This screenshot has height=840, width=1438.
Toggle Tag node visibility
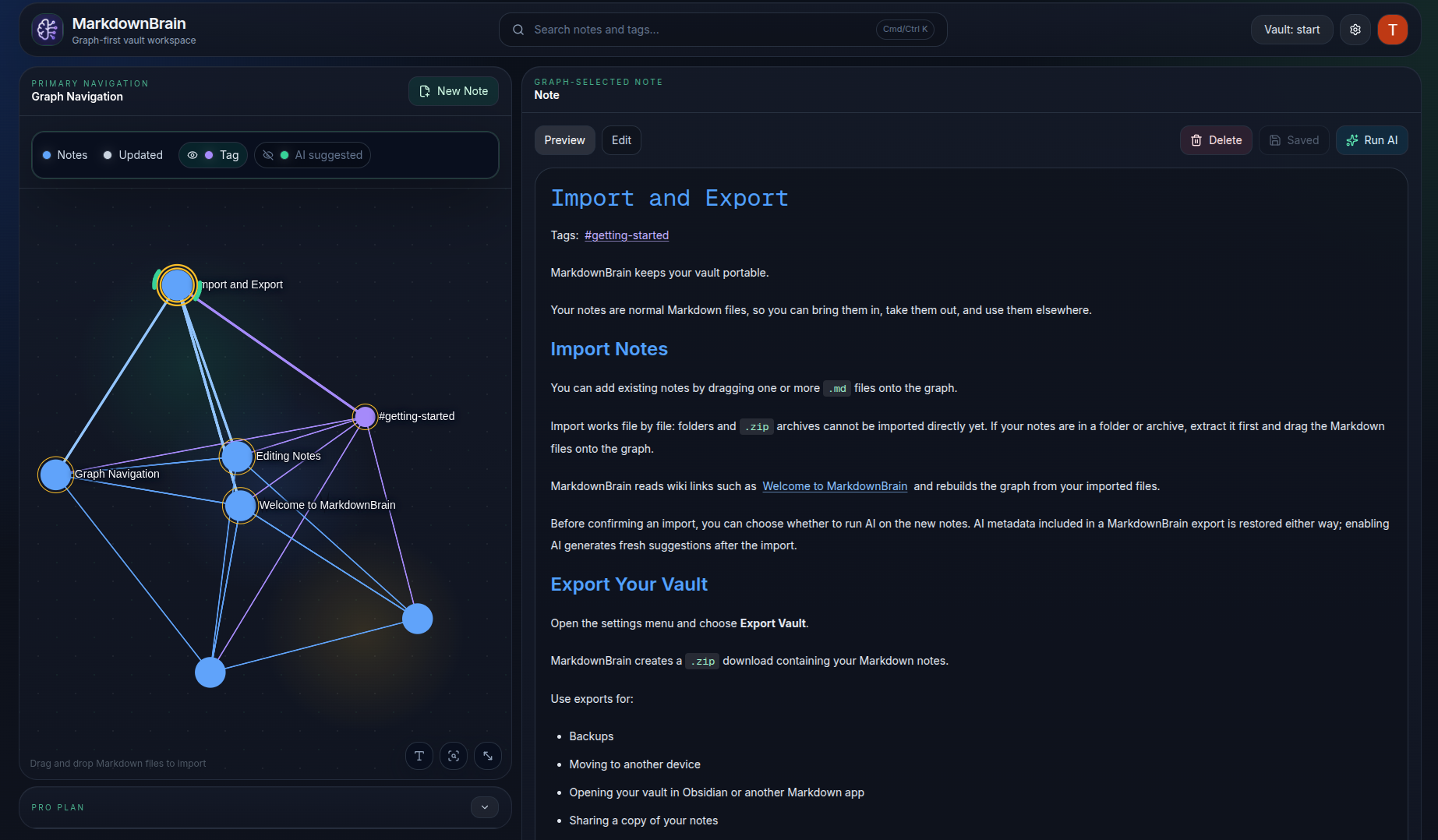214,155
